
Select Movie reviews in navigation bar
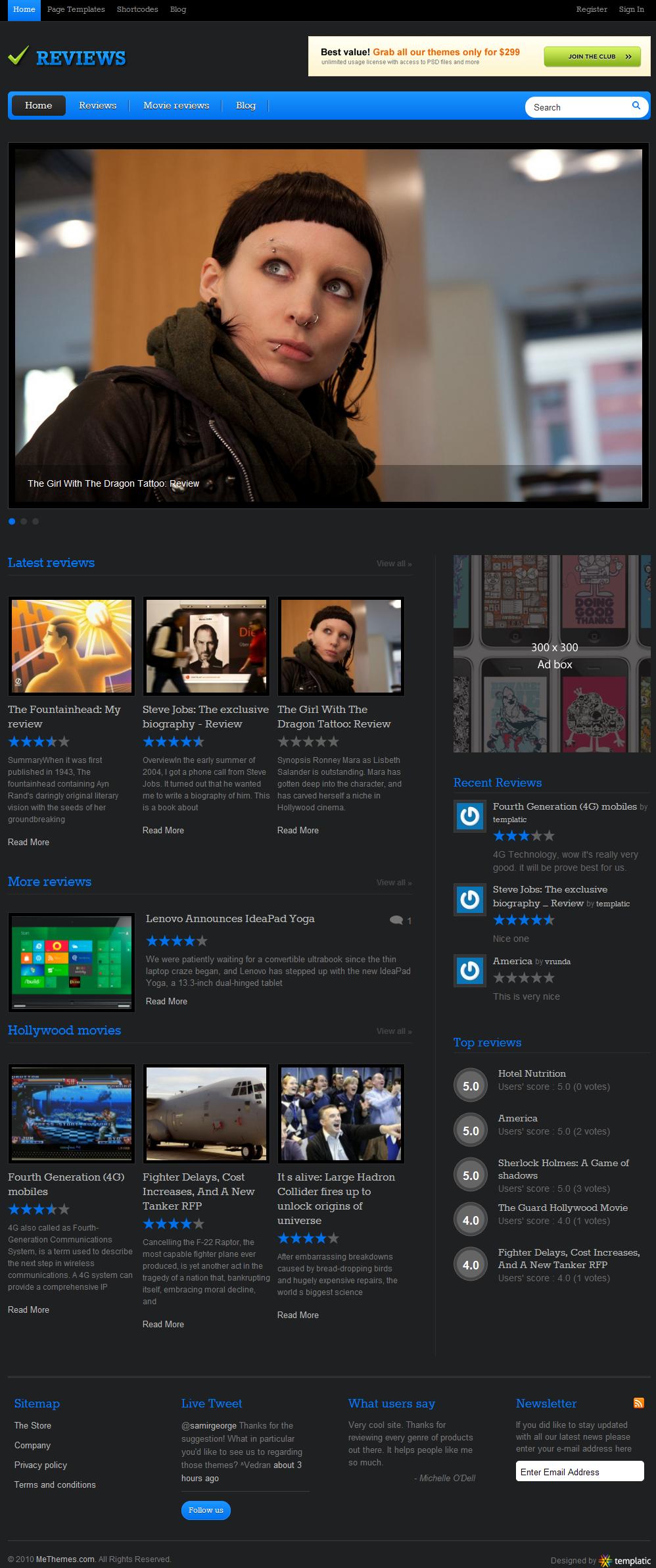(x=176, y=105)
